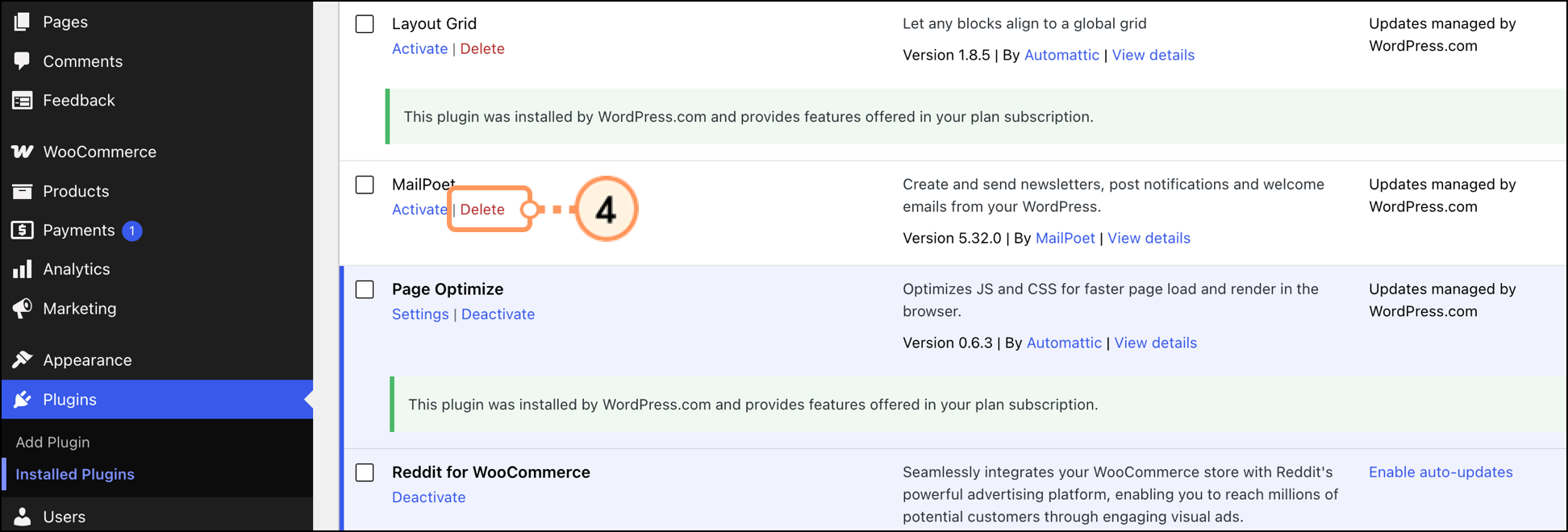The height and width of the screenshot is (532, 1568).
Task: Delete the Layout Grid plugin
Action: tap(482, 49)
